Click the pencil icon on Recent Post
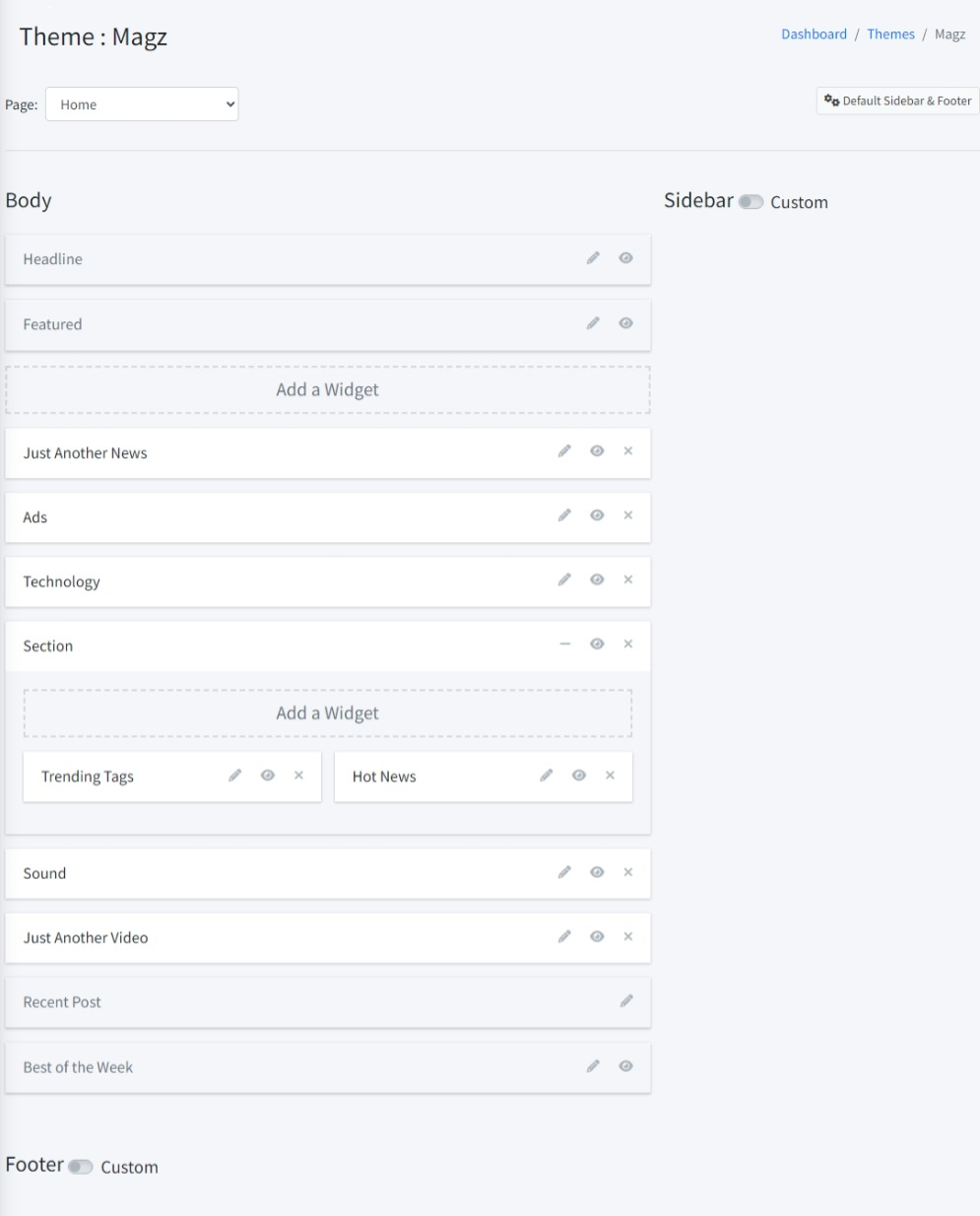 tap(625, 1001)
